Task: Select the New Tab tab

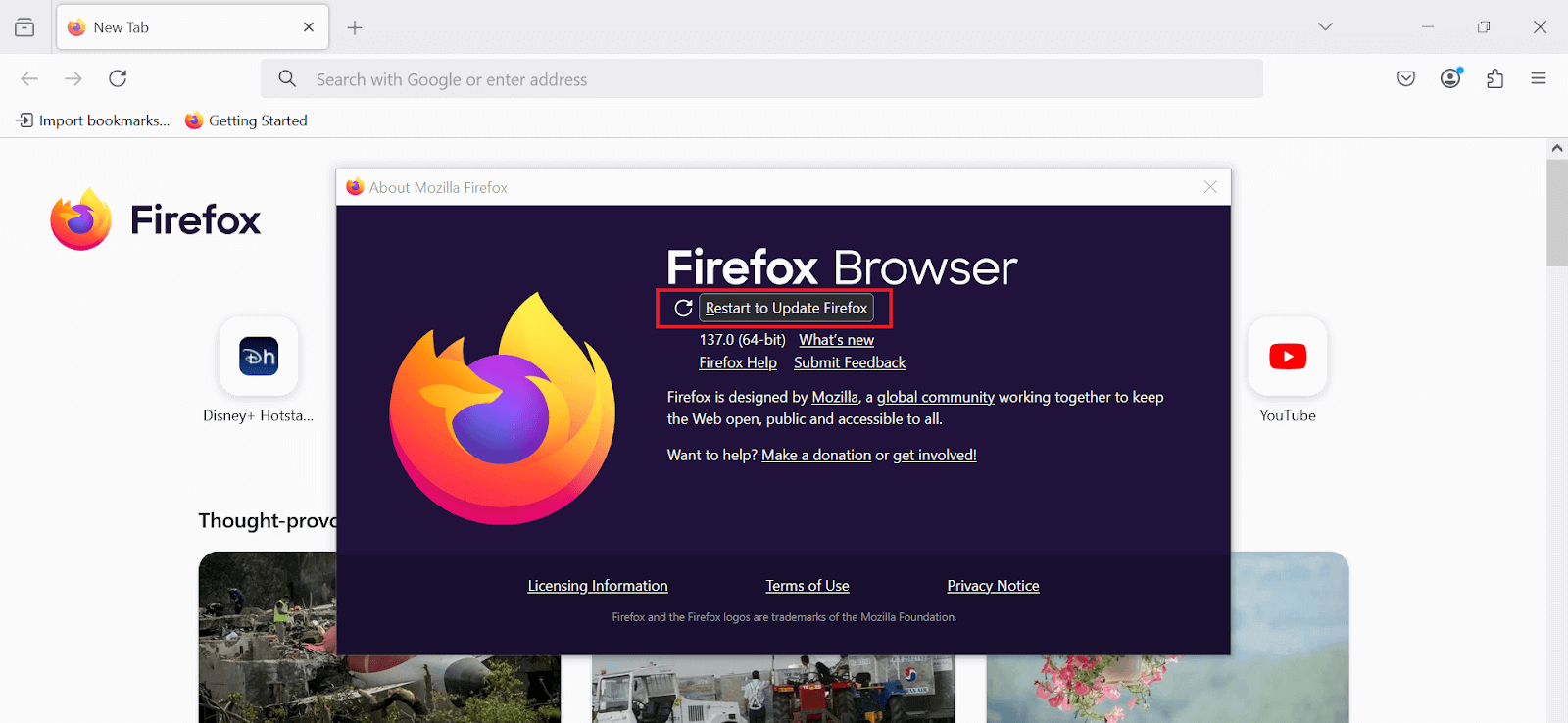Action: pos(193,27)
